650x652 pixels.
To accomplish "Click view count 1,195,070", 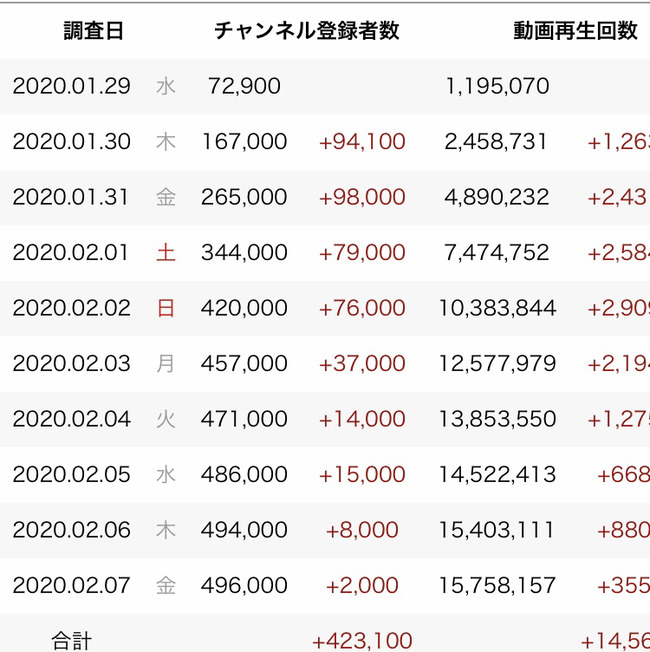I will tap(497, 86).
